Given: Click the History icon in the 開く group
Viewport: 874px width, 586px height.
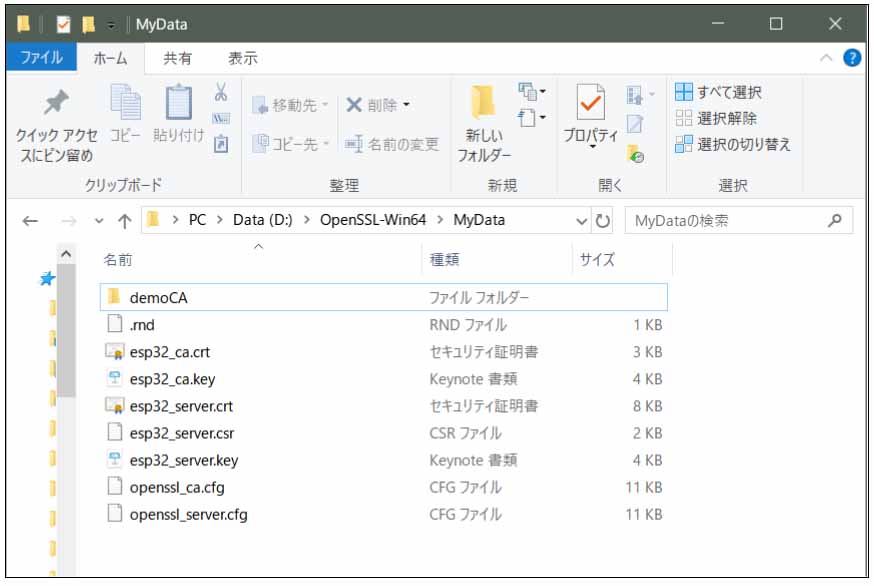Looking at the screenshot, I should pos(635,154).
